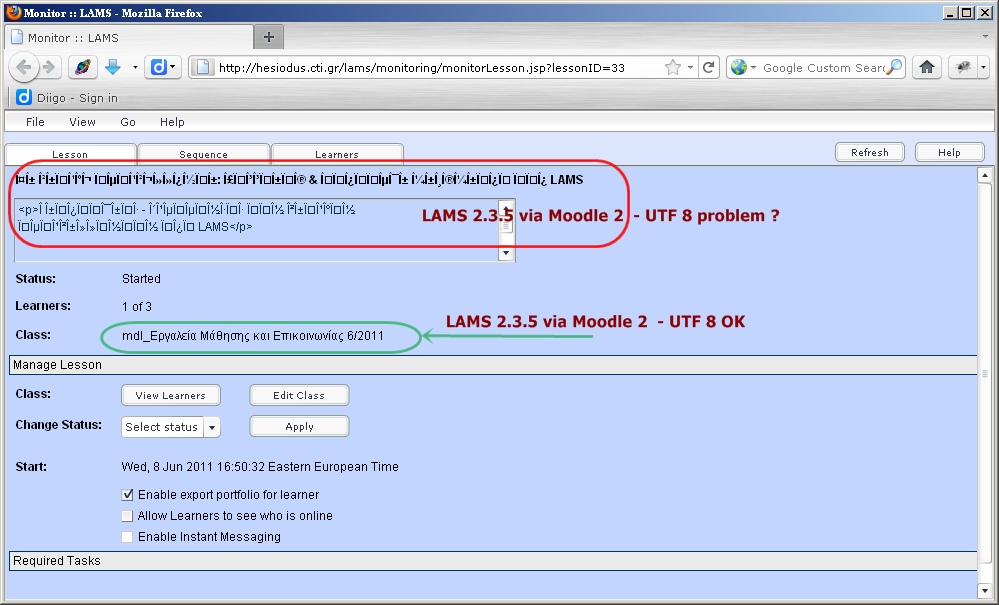Click the Forward navigation arrow
Viewport: 999px width, 605px height.
click(x=49, y=68)
